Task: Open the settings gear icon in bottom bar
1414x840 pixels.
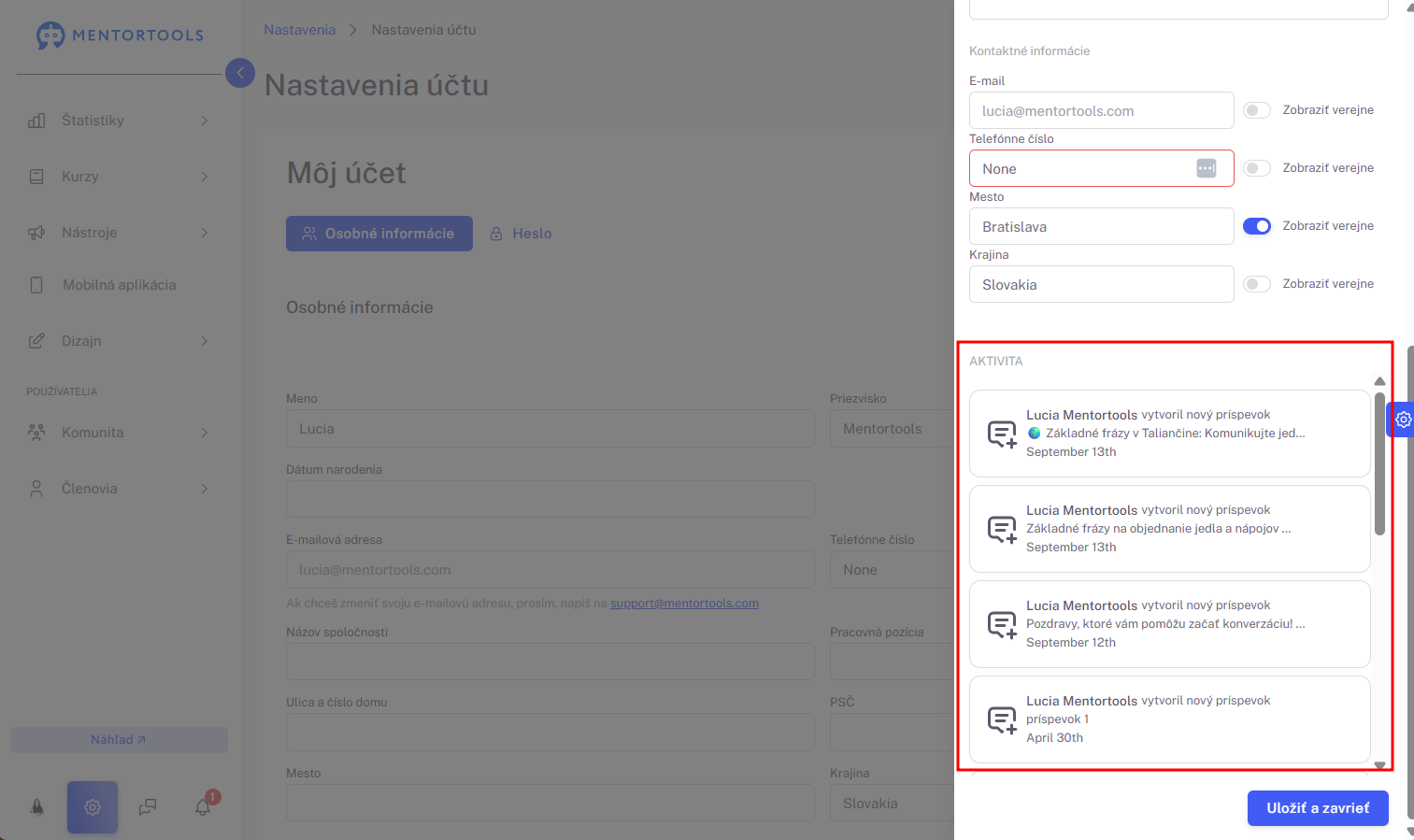Action: 93,807
